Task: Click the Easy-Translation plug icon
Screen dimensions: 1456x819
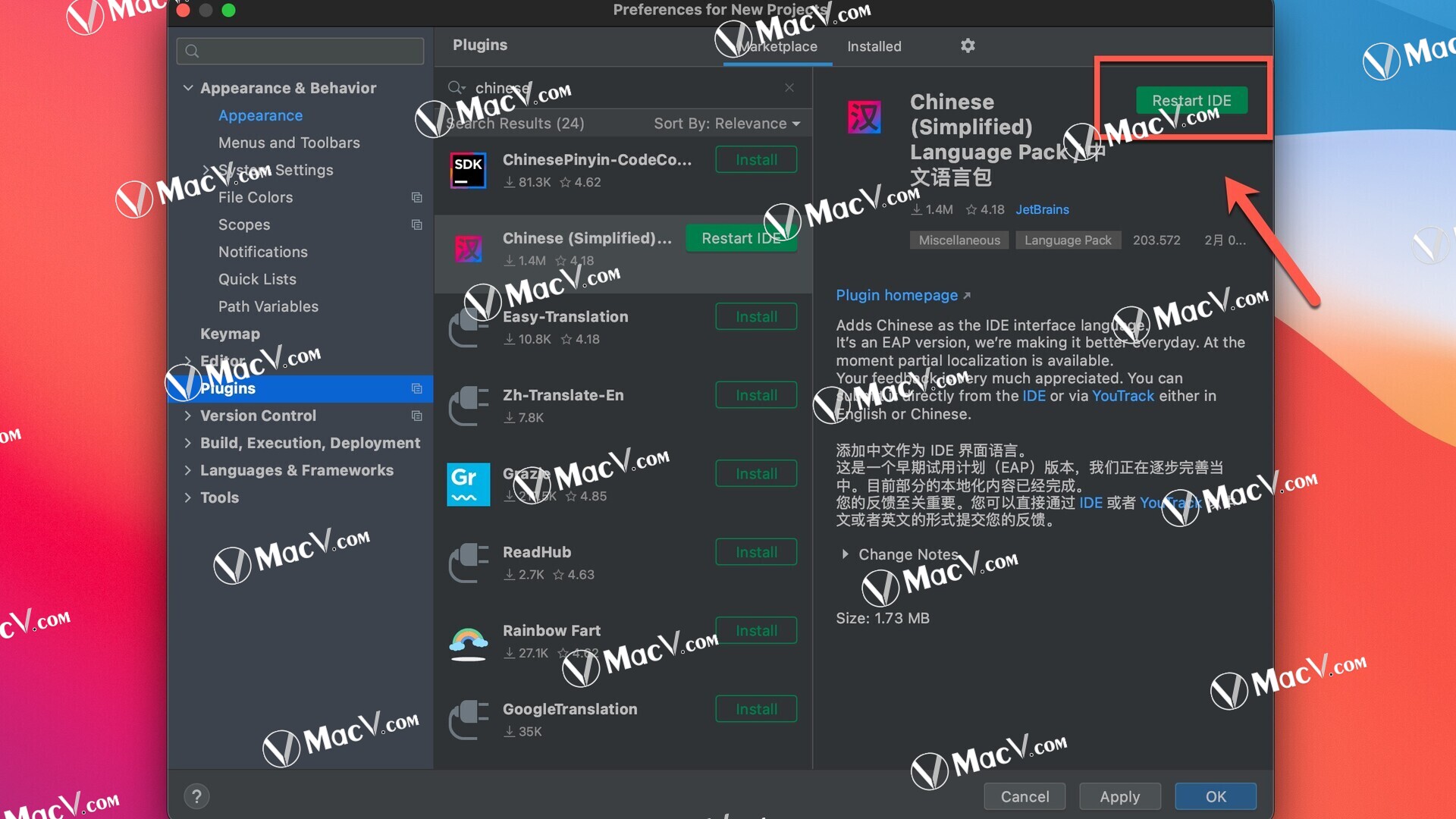Action: [x=468, y=327]
